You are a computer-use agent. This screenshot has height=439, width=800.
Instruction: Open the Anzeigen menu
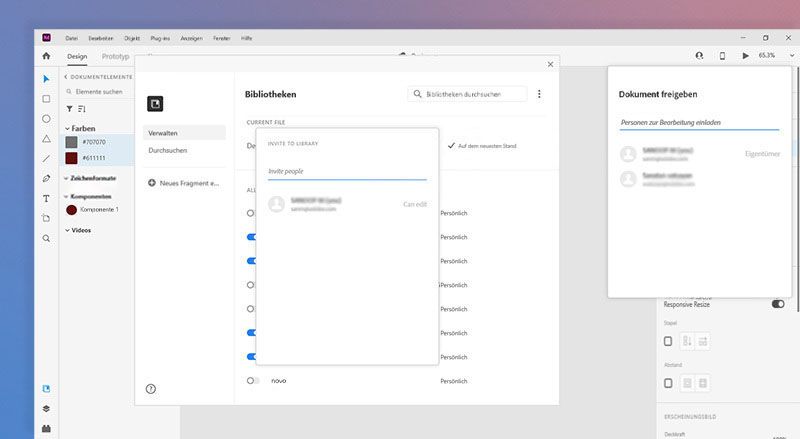point(191,38)
